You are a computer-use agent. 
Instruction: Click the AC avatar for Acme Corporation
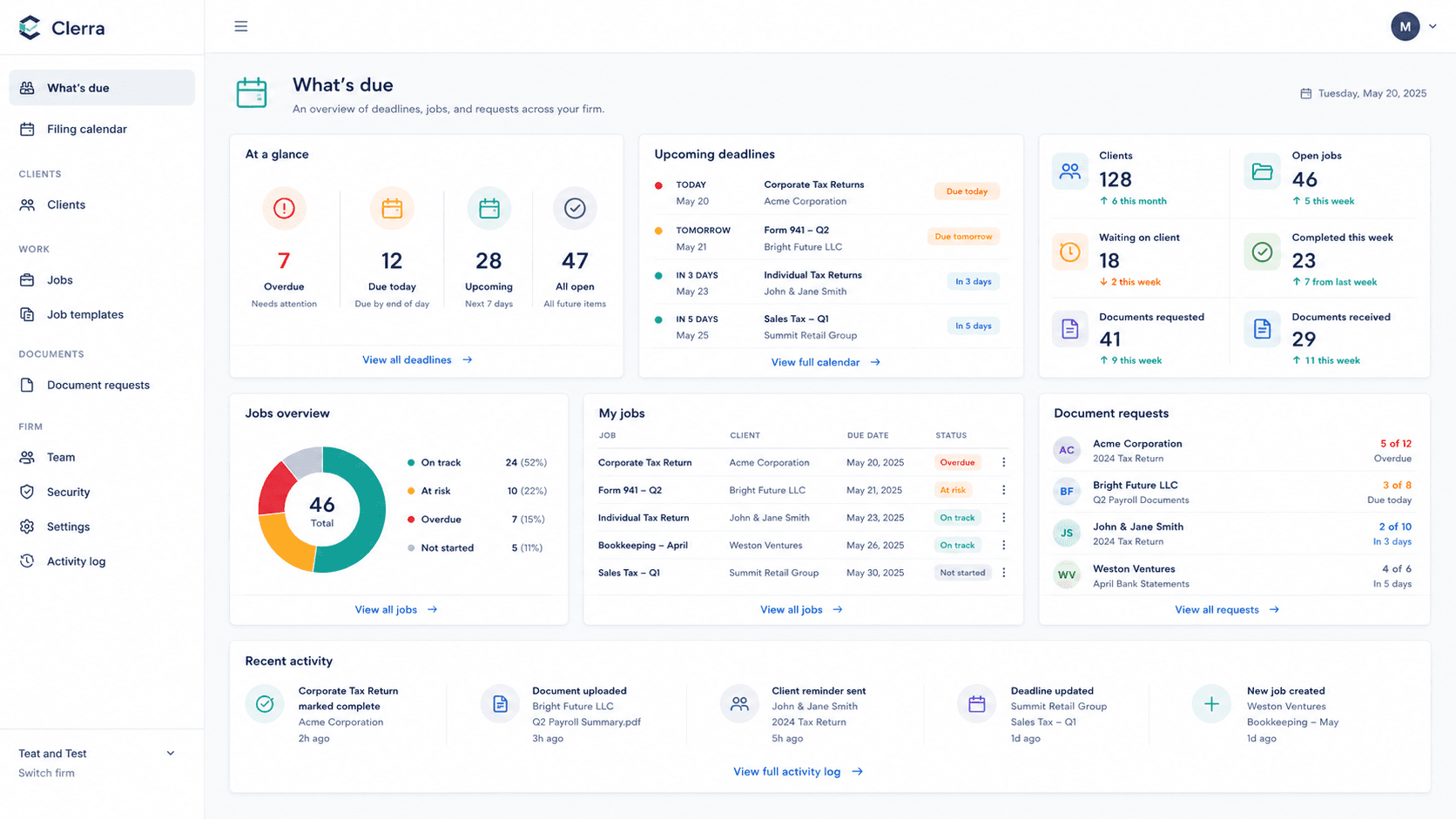pyautogui.click(x=1067, y=450)
